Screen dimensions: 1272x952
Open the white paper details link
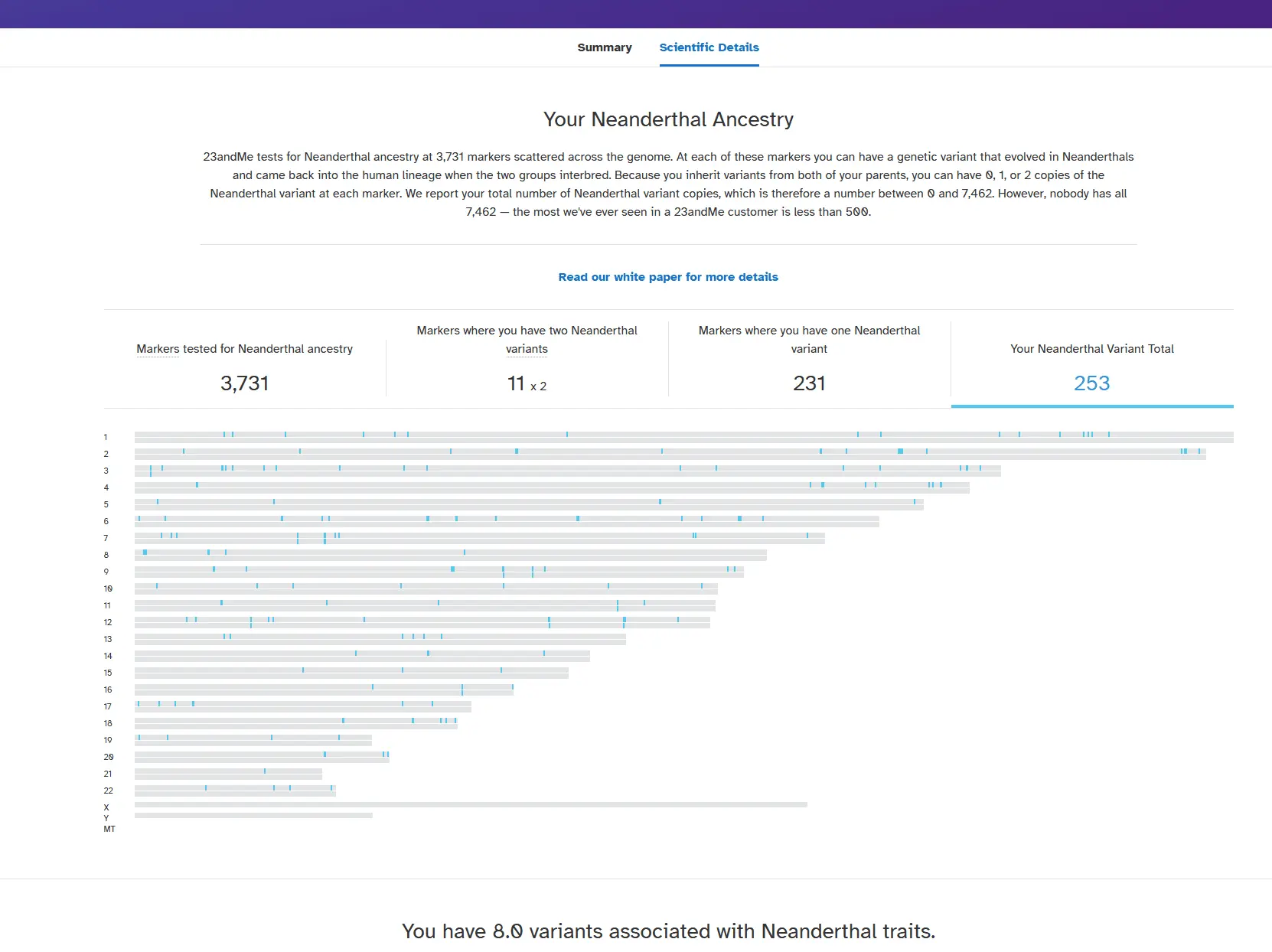click(x=668, y=277)
